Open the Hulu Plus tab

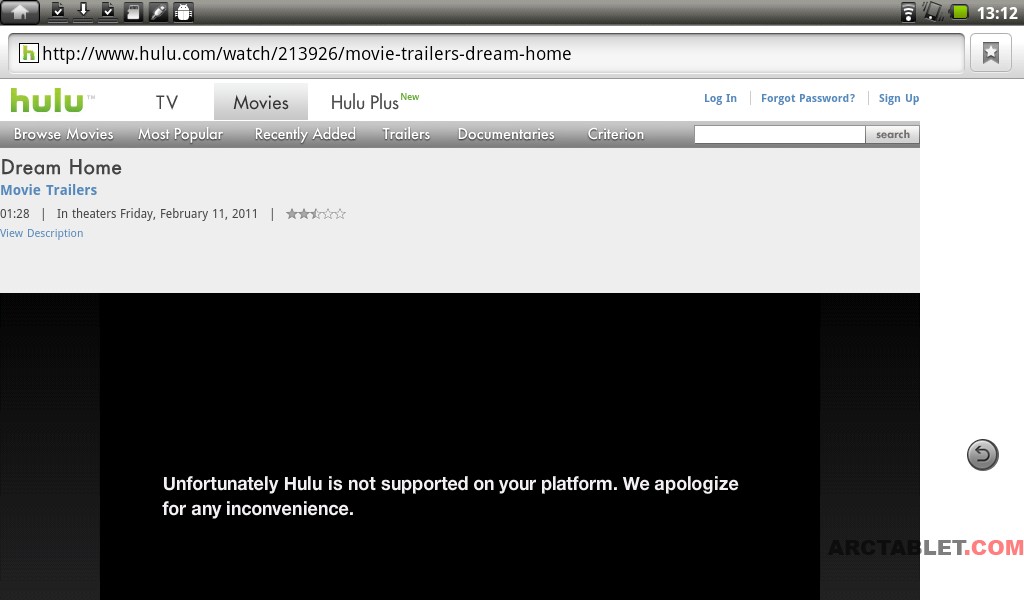[x=375, y=101]
